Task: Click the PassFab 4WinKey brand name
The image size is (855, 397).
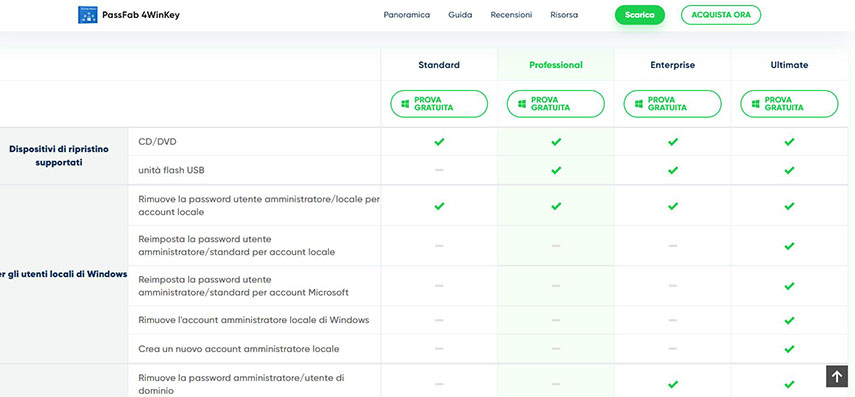Action: pos(141,15)
